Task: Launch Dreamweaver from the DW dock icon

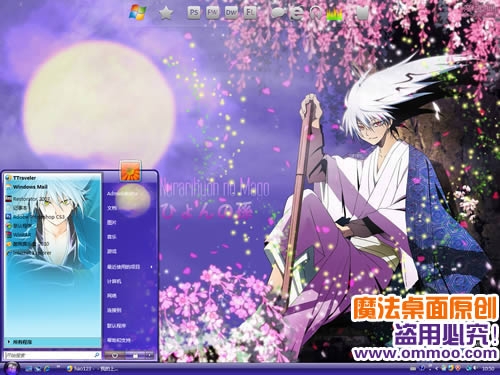Action: coord(231,13)
